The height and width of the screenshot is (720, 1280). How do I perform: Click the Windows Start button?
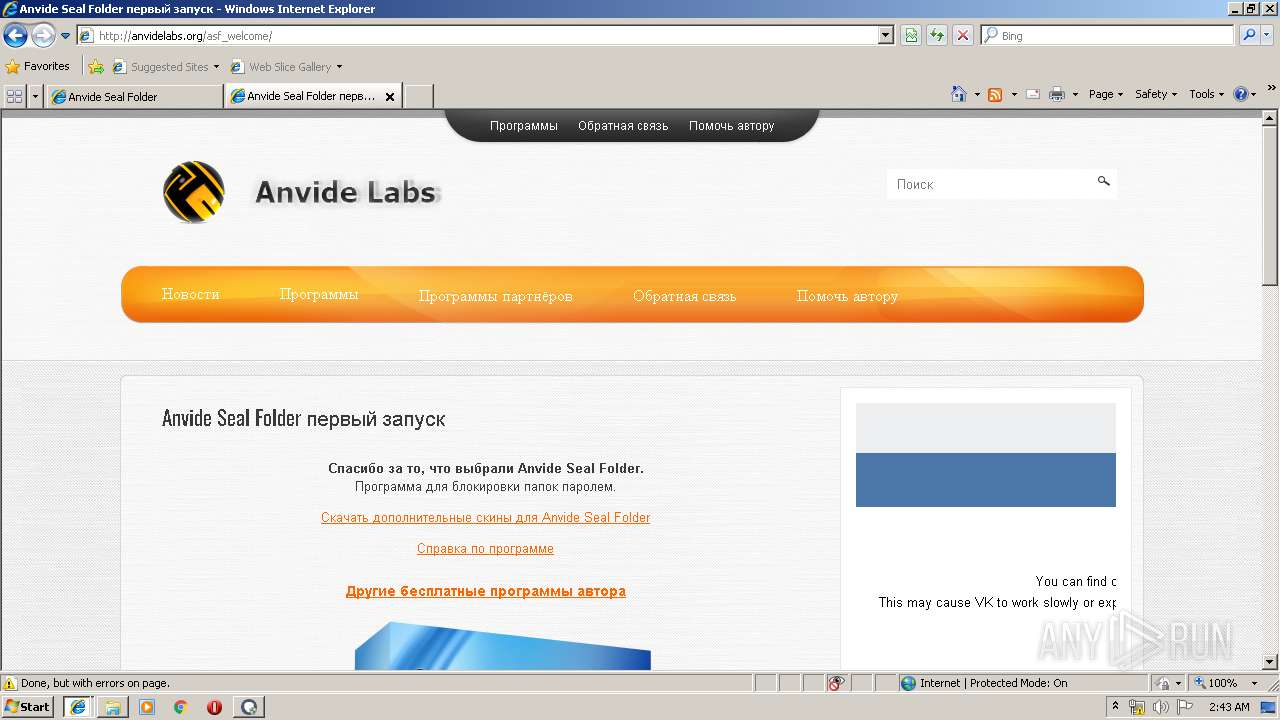(28, 707)
